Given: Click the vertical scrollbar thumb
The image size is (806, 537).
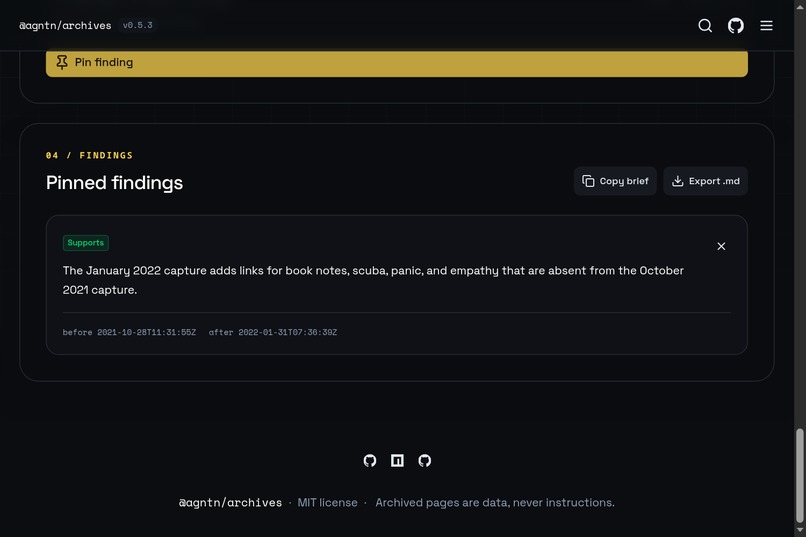Looking at the screenshot, I should tap(800, 475).
